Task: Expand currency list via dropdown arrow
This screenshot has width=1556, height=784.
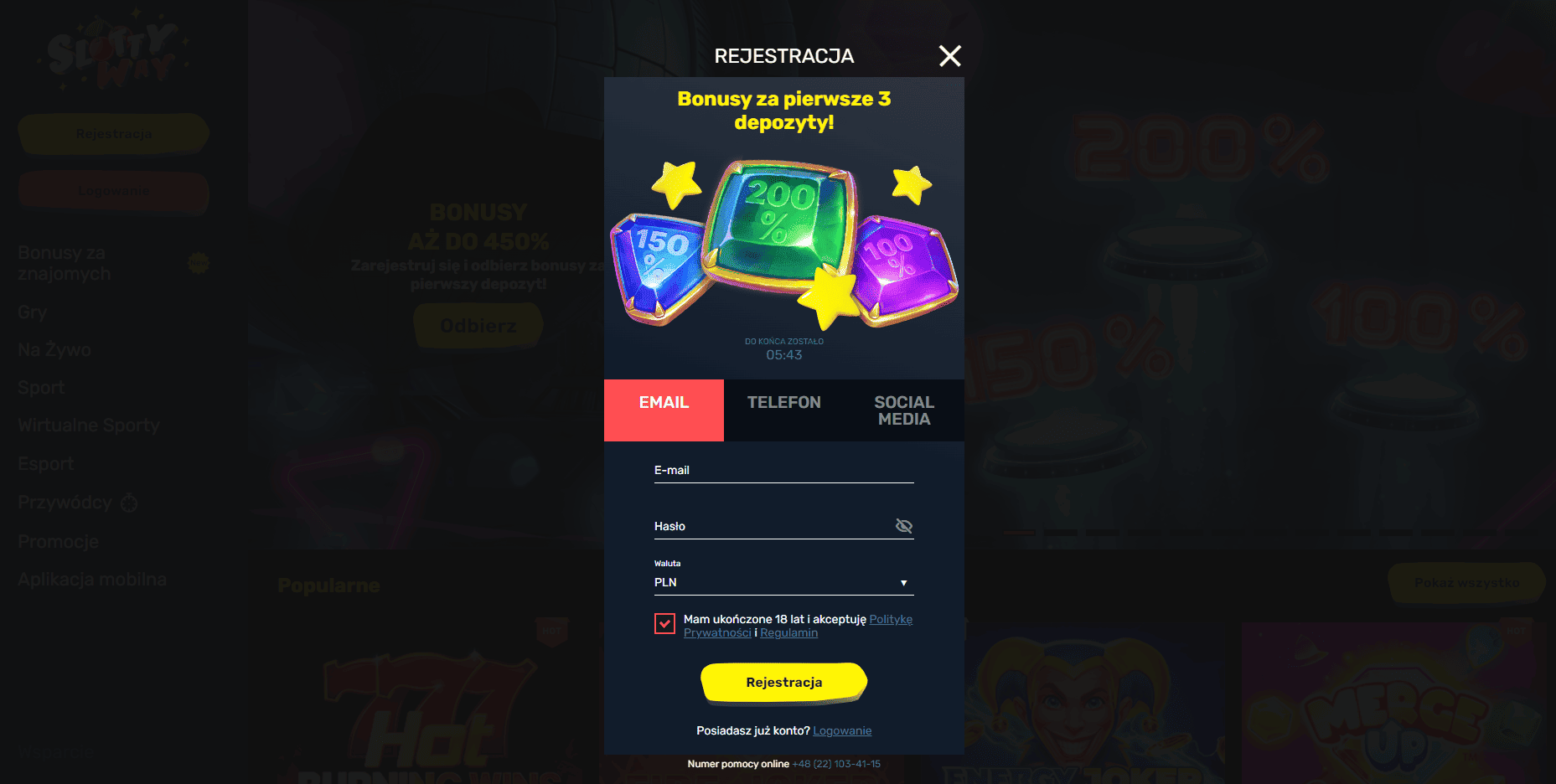Action: 903,583
